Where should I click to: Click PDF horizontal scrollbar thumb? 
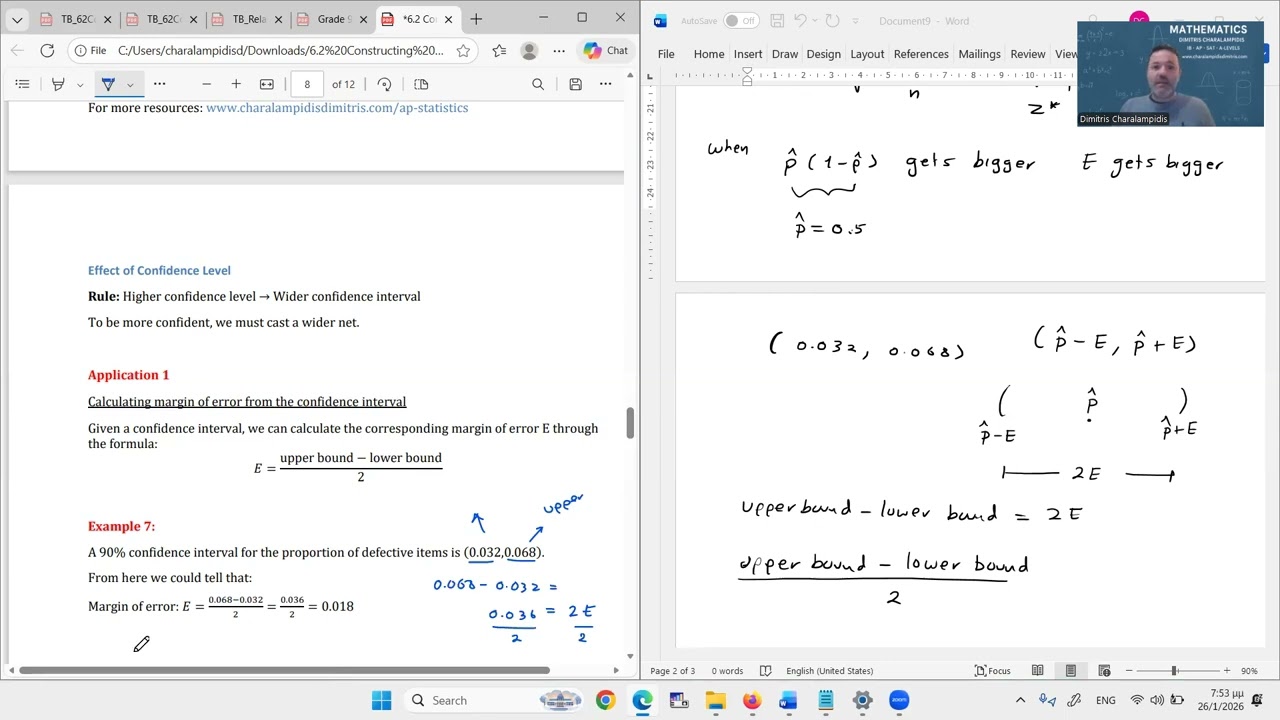[284, 670]
